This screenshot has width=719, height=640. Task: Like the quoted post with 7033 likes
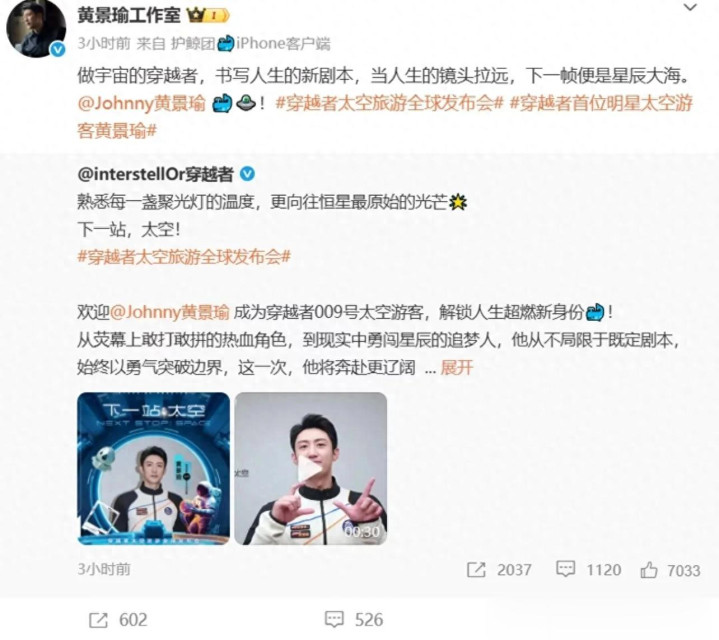648,570
